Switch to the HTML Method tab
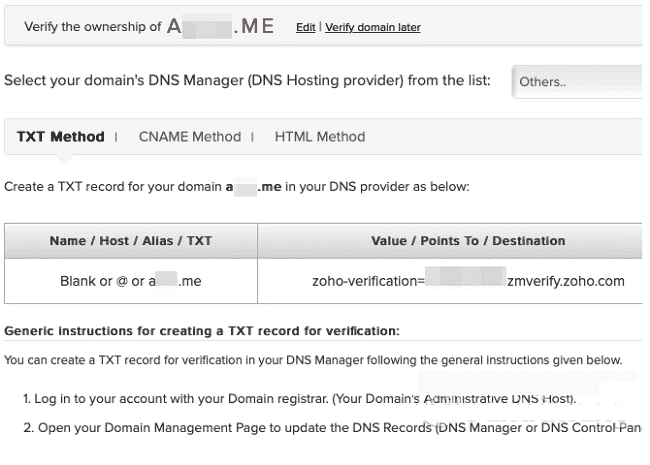Viewport: 650px width, 465px height. point(319,137)
